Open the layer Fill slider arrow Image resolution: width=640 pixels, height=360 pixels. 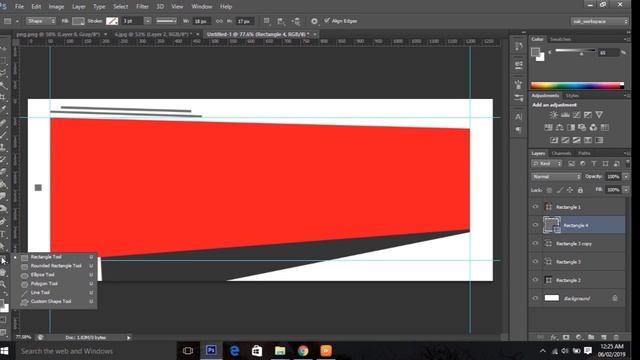tap(626, 190)
